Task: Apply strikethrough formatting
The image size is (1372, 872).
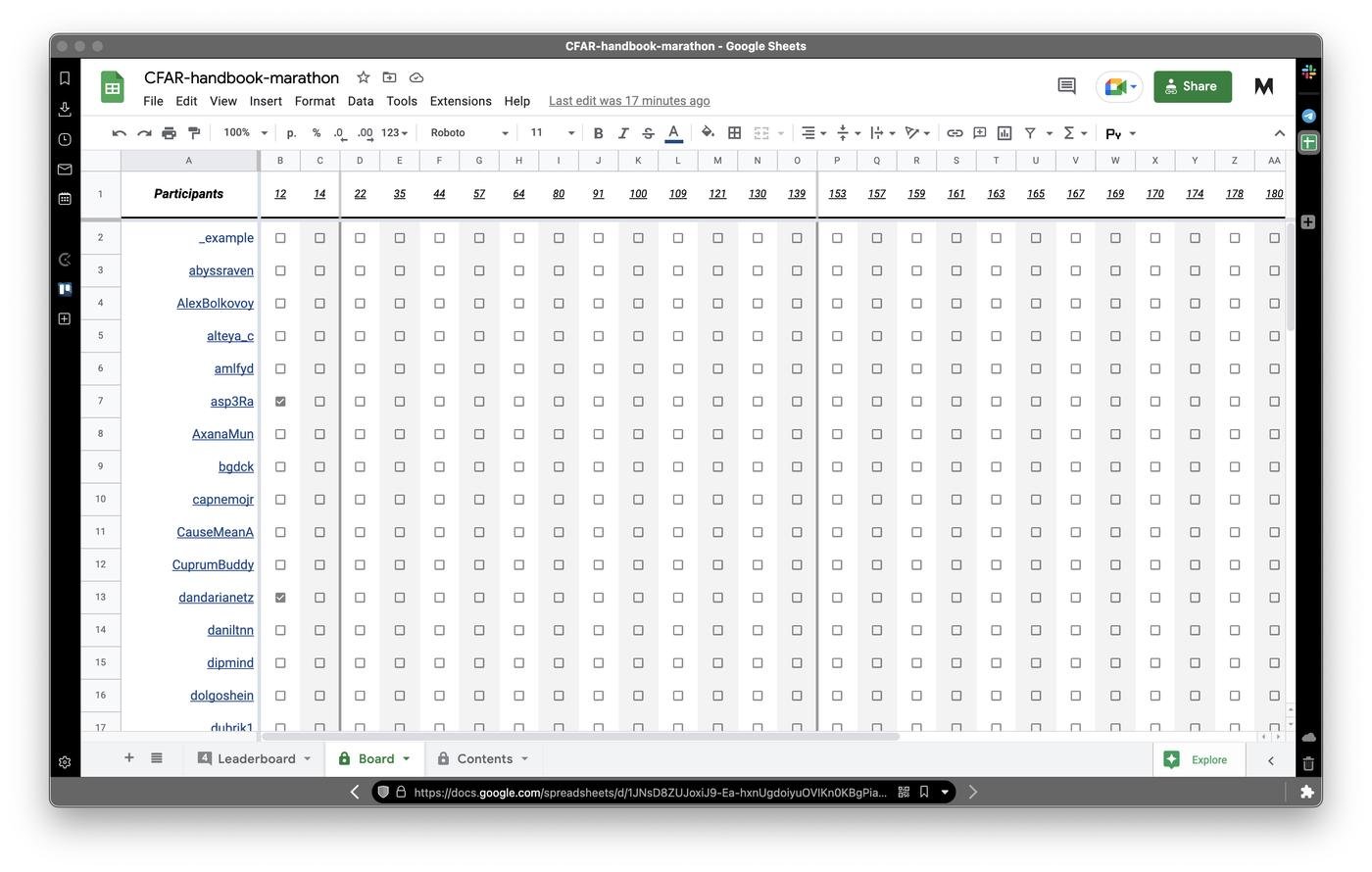Action: (648, 133)
